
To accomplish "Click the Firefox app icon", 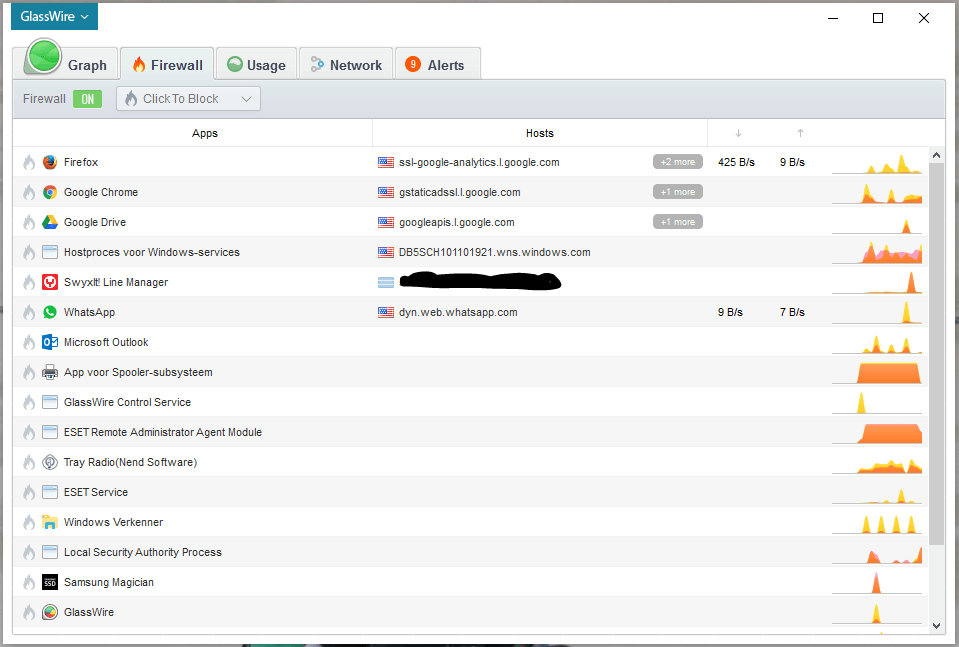I will click(50, 162).
